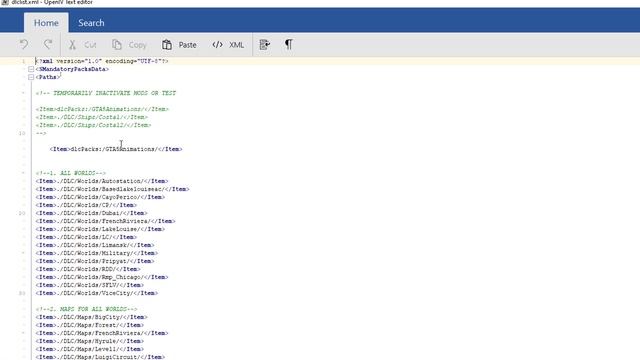Click the Worlds/Military/ item line
This screenshot has width=640, height=360.
97,253
